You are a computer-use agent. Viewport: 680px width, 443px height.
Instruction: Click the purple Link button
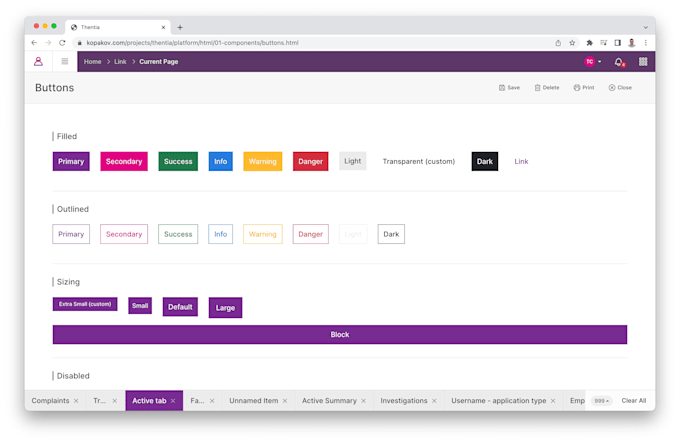pyautogui.click(x=521, y=161)
